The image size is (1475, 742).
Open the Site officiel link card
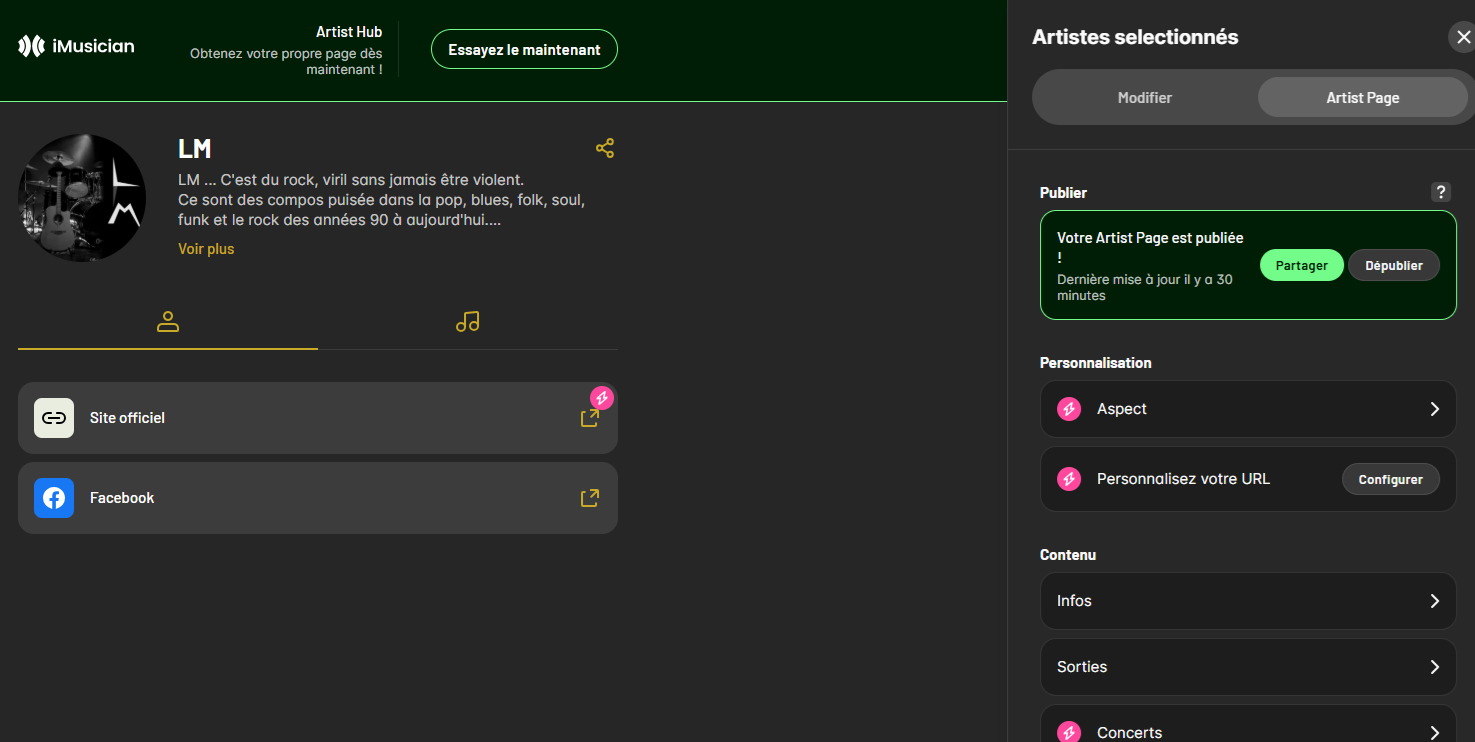[x=318, y=418]
